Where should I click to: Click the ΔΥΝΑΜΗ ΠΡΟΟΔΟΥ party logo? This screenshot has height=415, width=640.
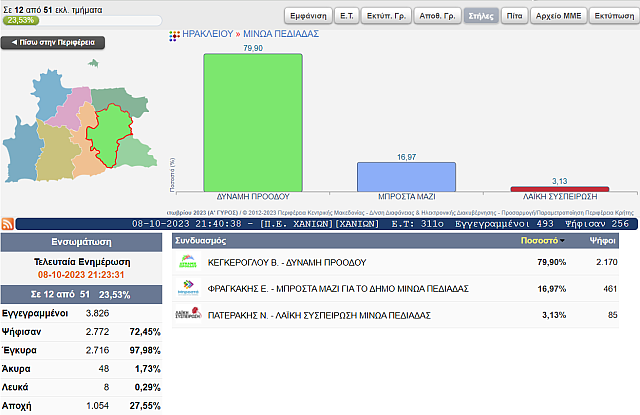187,262
